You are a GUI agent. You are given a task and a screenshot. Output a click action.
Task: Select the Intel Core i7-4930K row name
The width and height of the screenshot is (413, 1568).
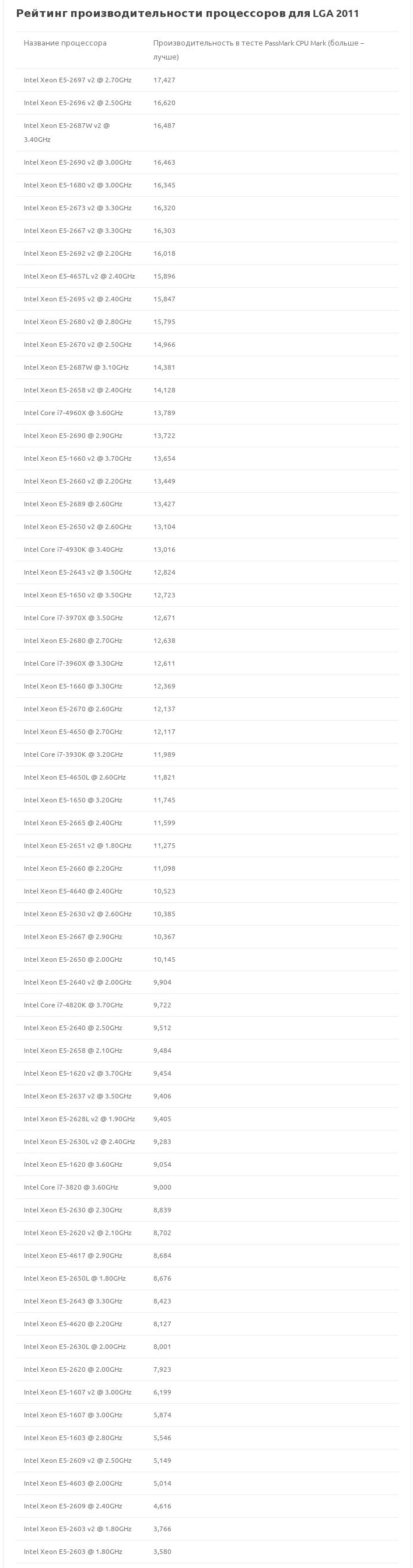73,550
